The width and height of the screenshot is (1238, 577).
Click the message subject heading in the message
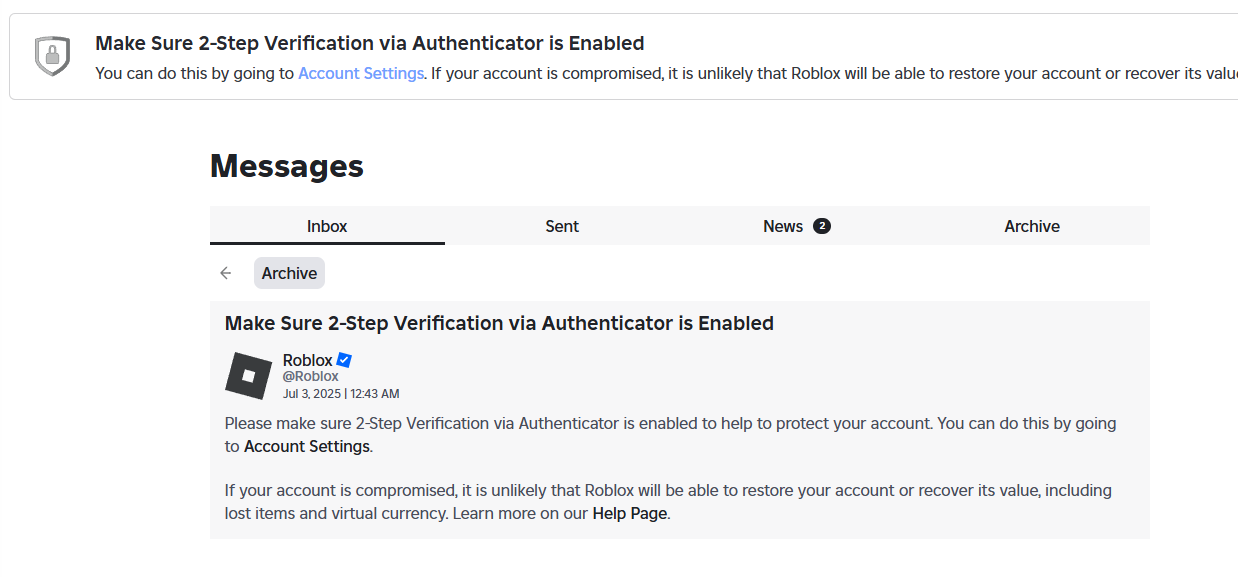(x=499, y=323)
